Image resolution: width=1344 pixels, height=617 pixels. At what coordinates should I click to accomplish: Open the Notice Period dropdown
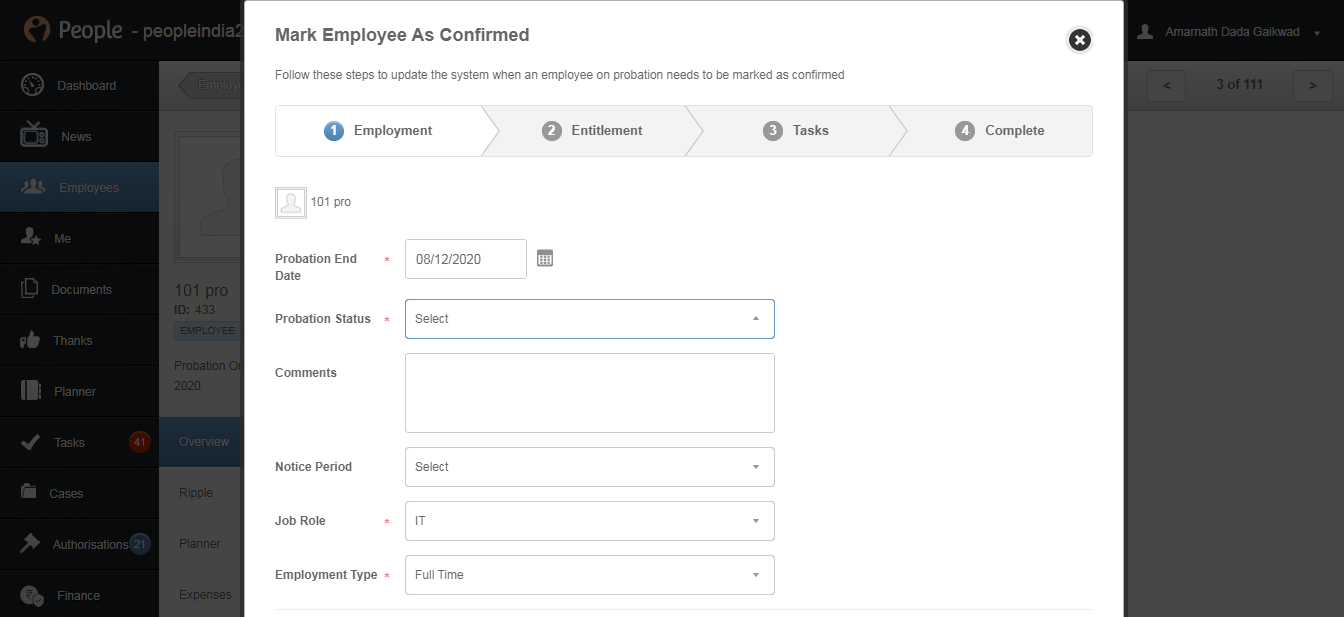589,467
